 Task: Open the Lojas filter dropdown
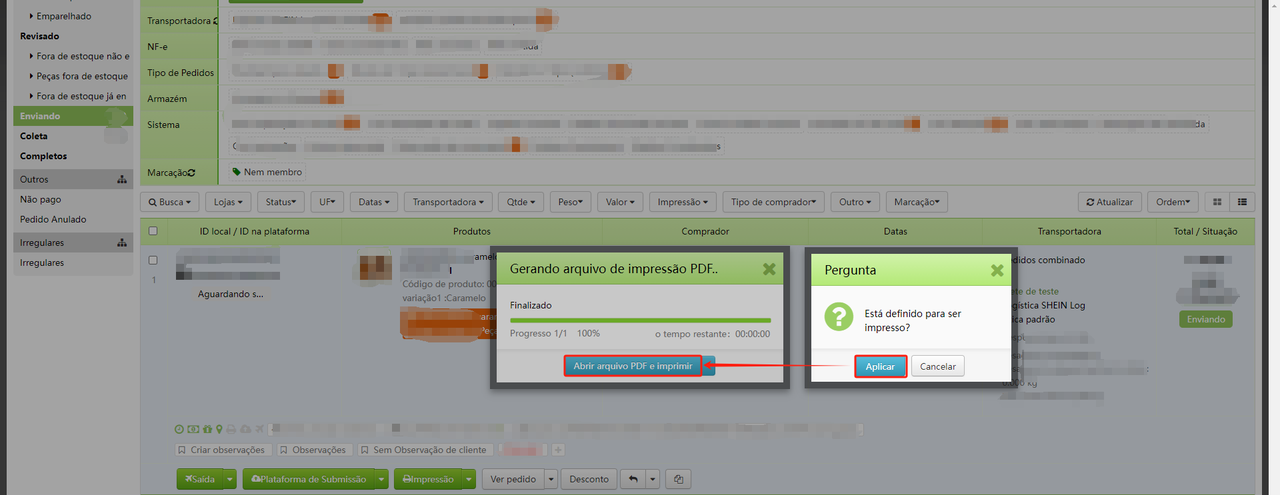(228, 201)
